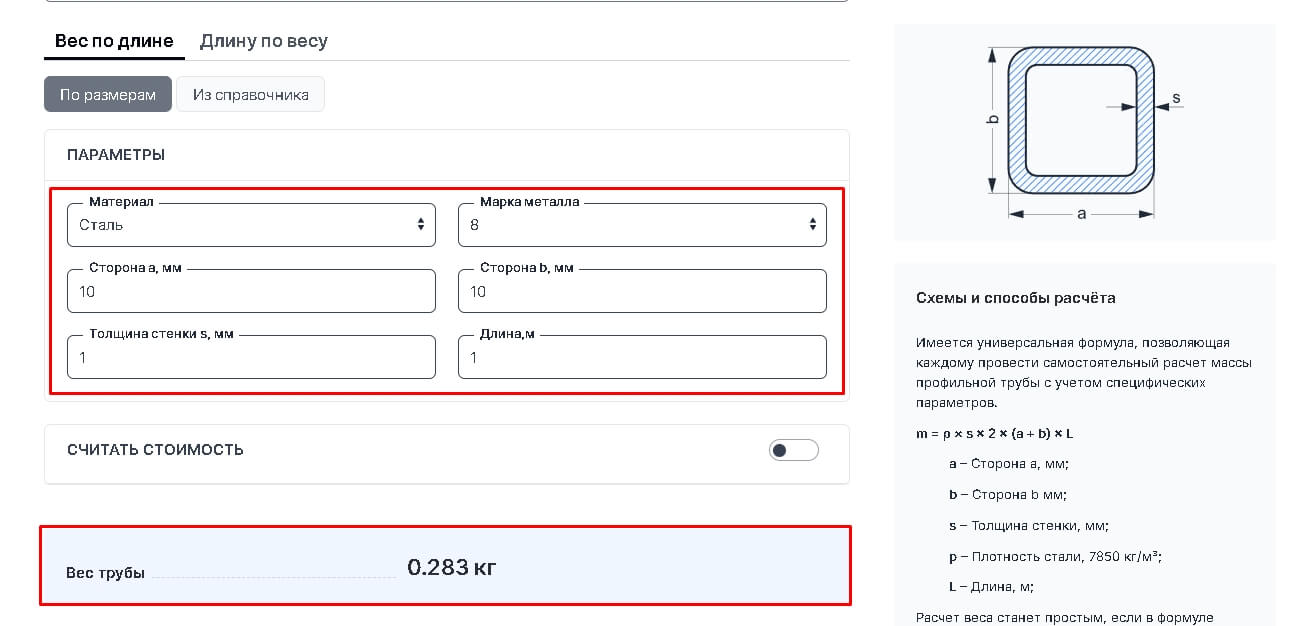Open the "Длину по весу" tab
This screenshot has width=1290, height=626.
tap(263, 41)
